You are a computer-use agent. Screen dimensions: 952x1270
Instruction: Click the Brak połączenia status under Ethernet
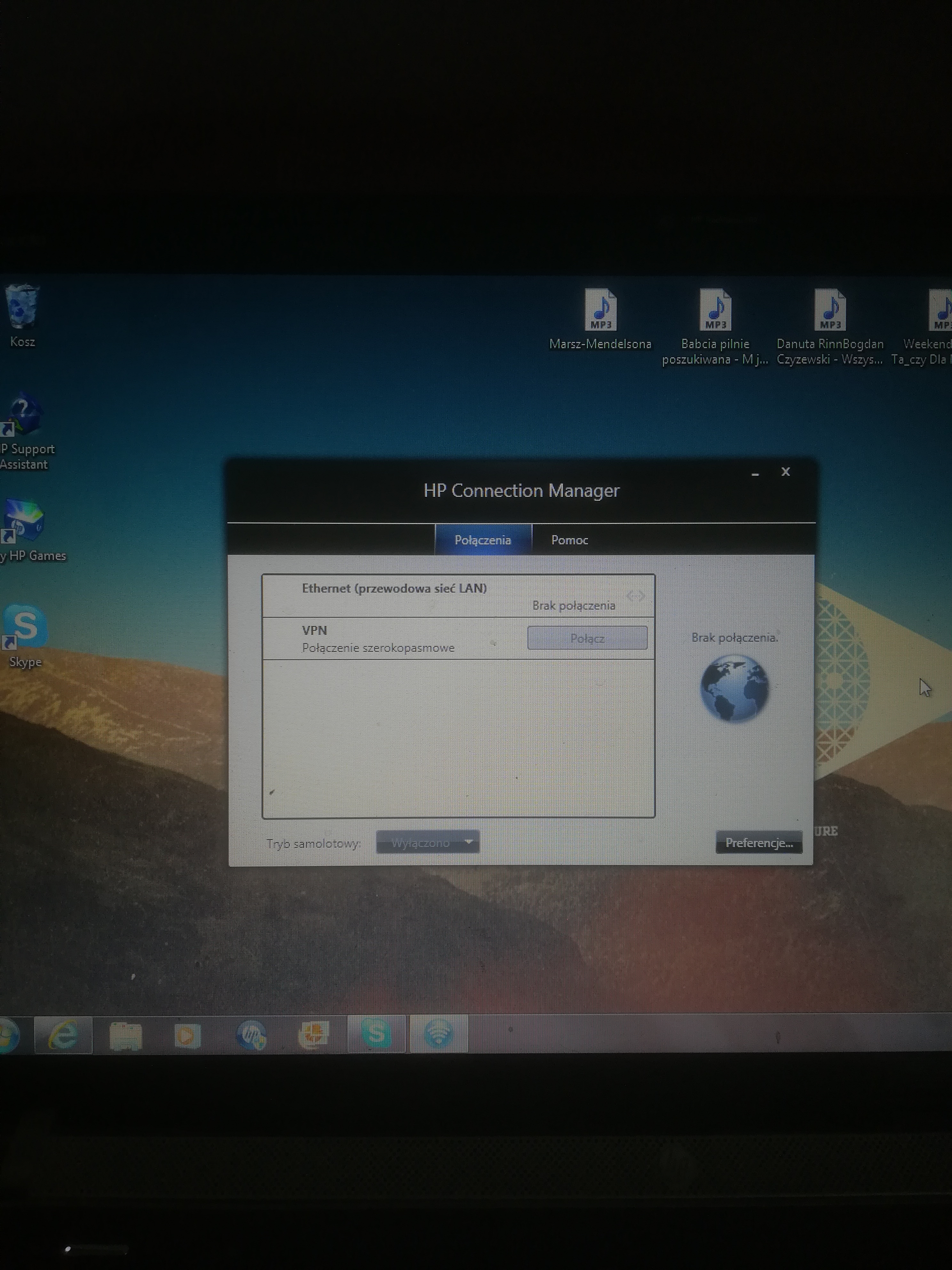click(x=574, y=605)
